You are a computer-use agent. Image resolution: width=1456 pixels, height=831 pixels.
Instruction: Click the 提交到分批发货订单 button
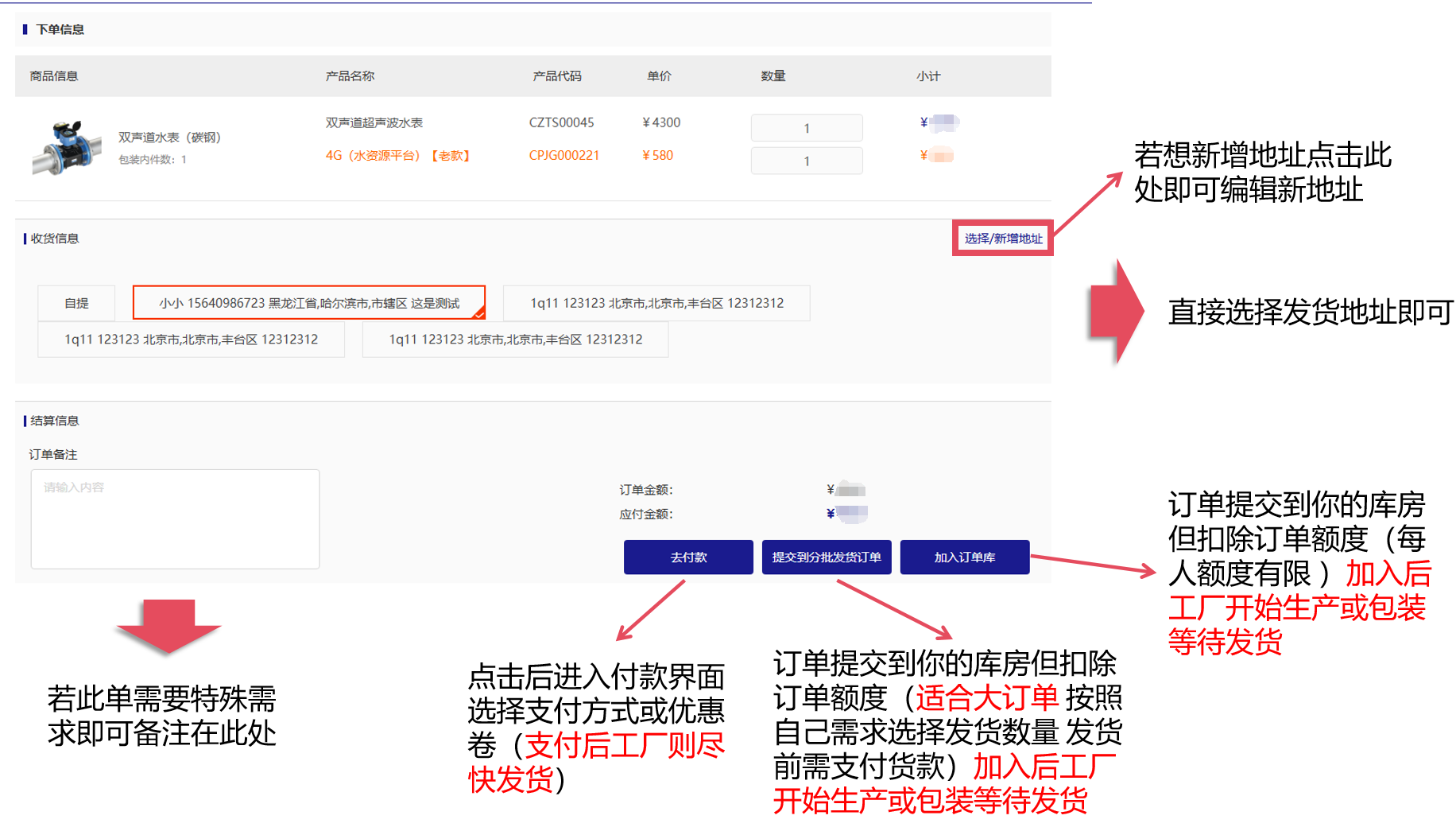(827, 557)
